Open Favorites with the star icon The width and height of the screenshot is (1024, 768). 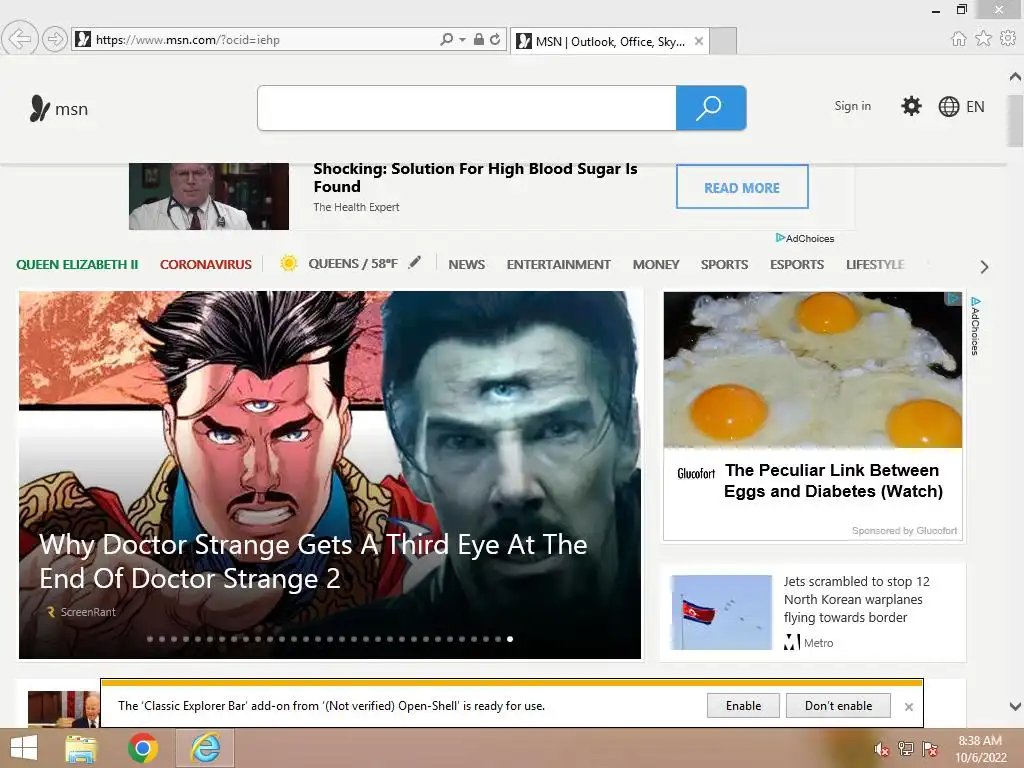983,39
